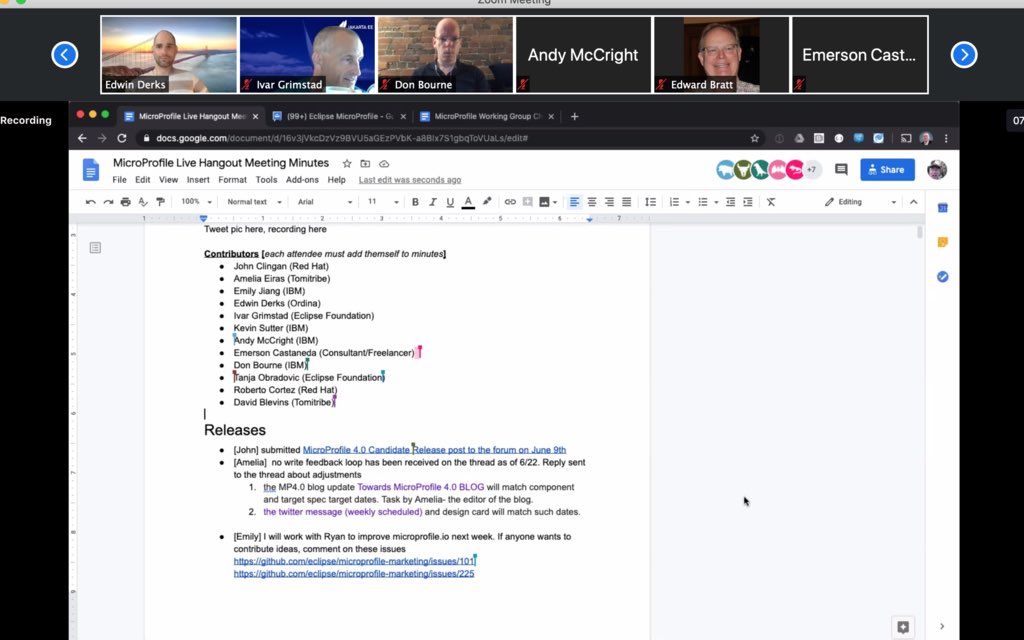Collapse the menus with toolbar chevron
The height and width of the screenshot is (640, 1024).
coord(914,202)
